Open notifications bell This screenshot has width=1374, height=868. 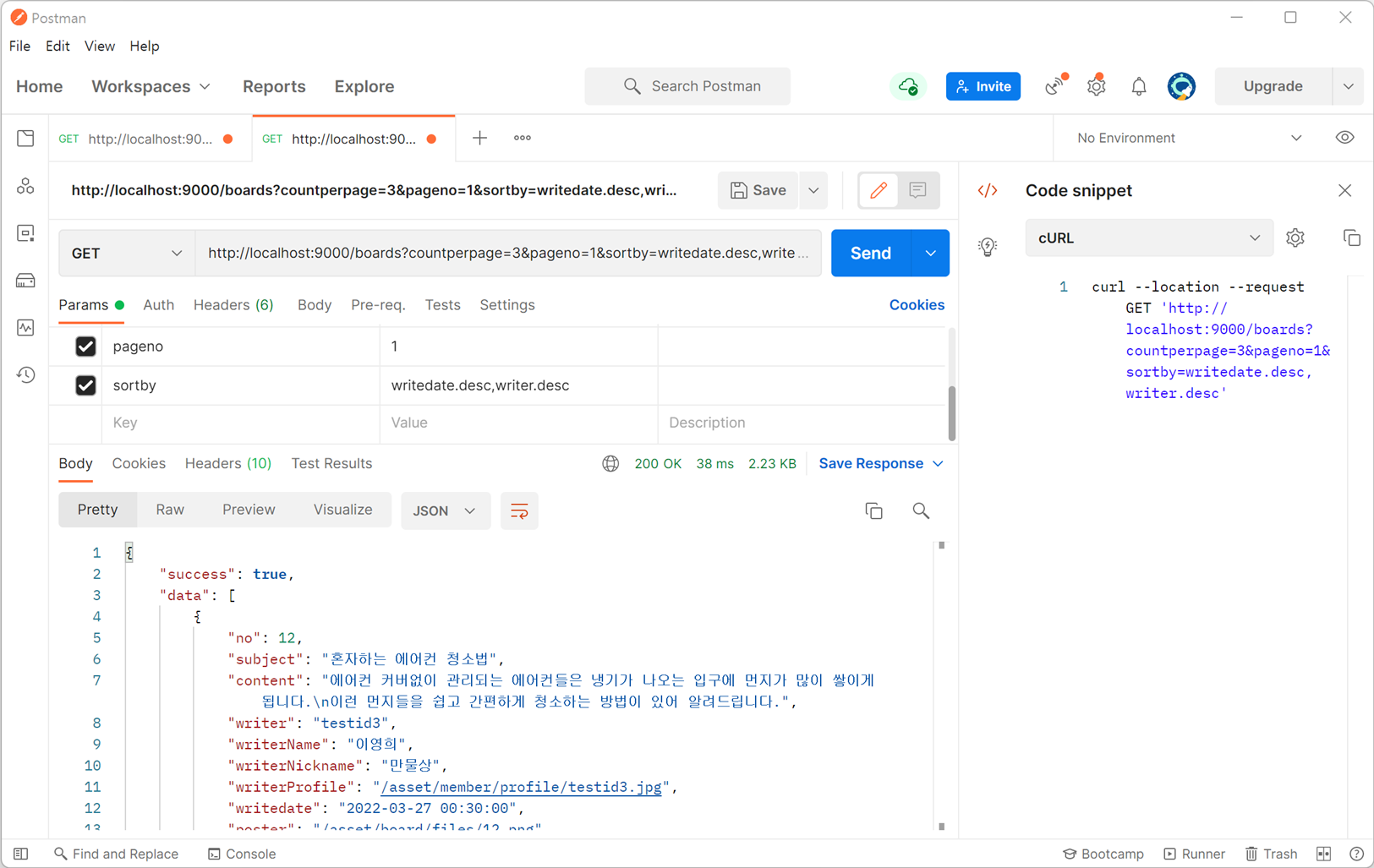tap(1139, 86)
